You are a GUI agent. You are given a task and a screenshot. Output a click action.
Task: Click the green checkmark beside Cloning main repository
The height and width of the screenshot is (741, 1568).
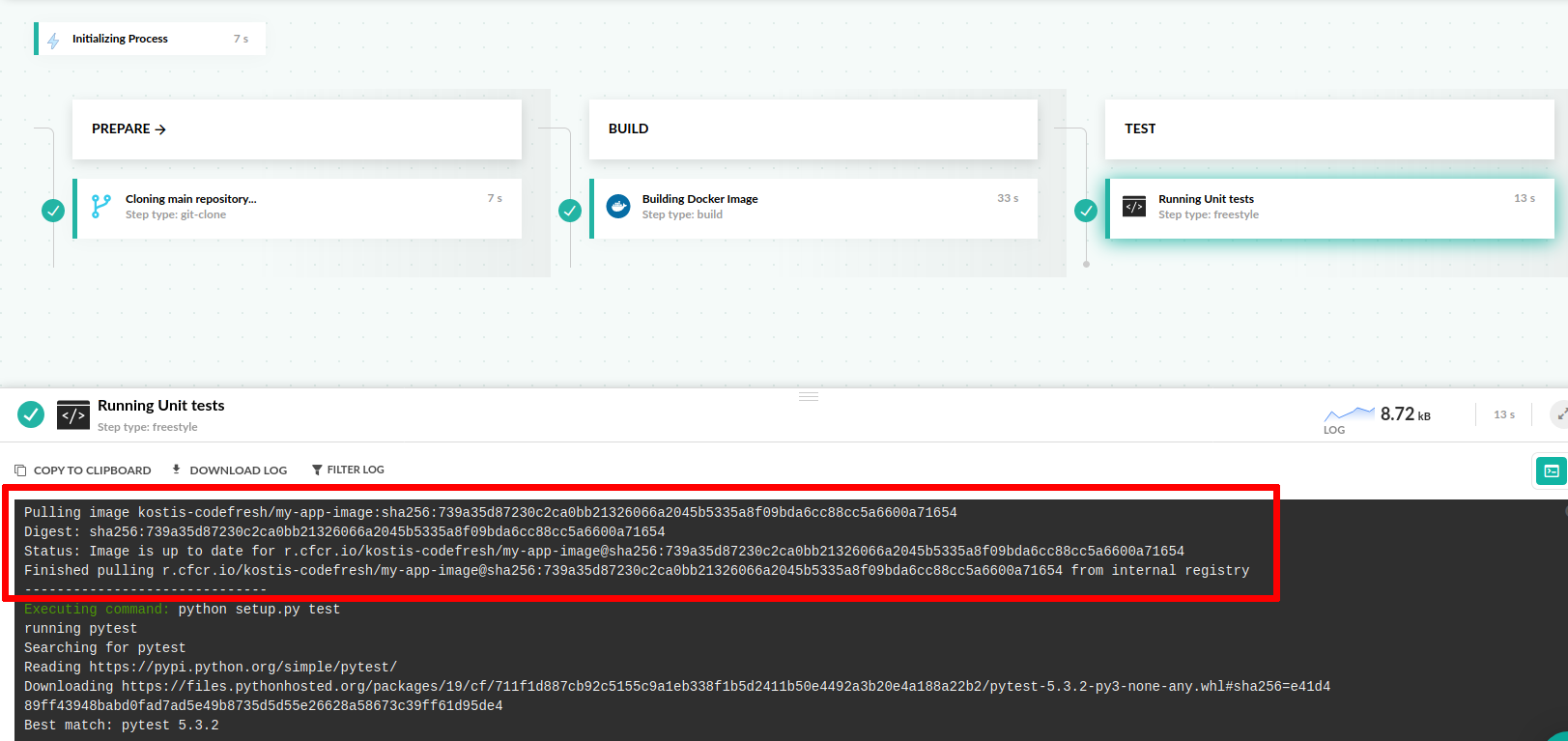(x=53, y=210)
